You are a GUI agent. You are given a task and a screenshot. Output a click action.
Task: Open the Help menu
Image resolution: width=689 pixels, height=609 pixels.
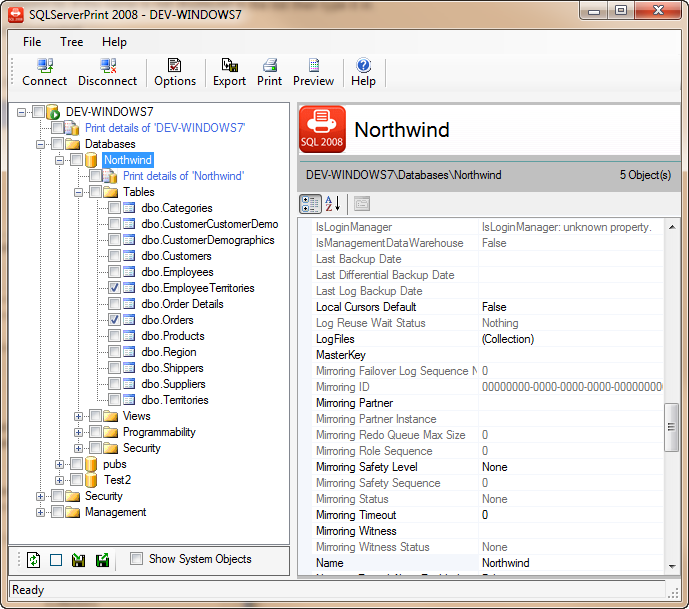(x=114, y=42)
